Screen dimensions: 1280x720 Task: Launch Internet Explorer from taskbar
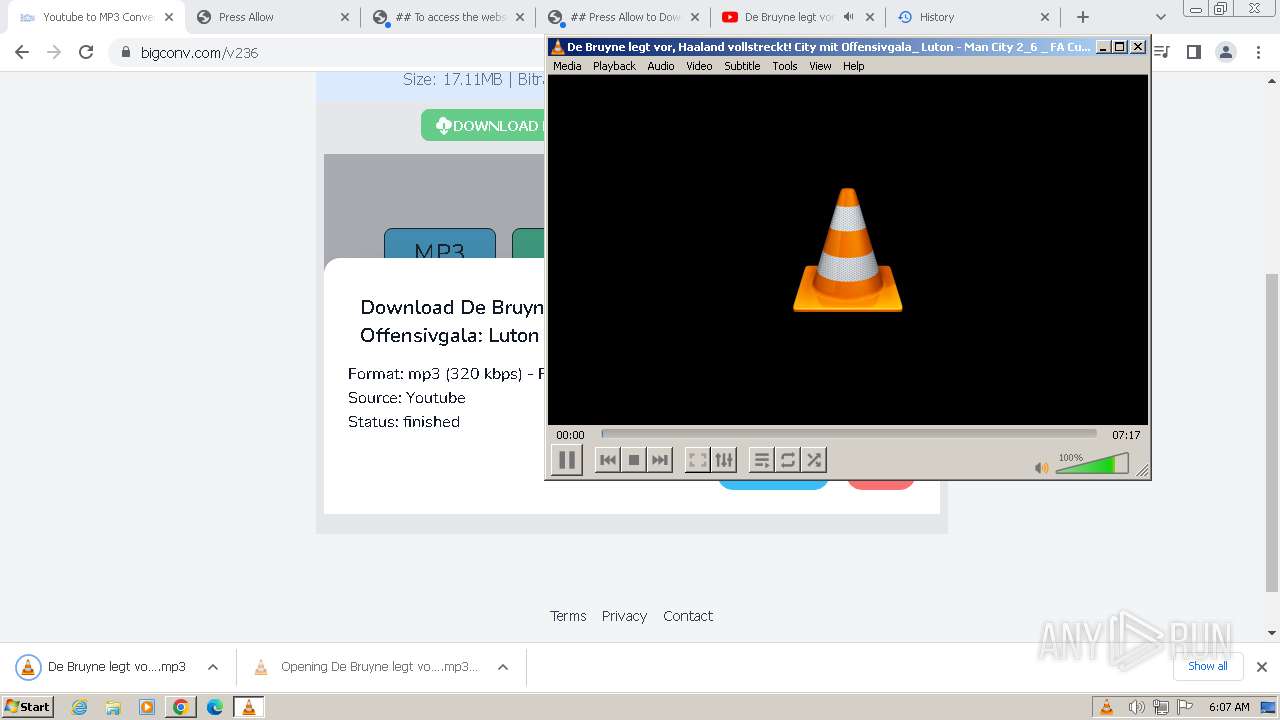click(79, 707)
